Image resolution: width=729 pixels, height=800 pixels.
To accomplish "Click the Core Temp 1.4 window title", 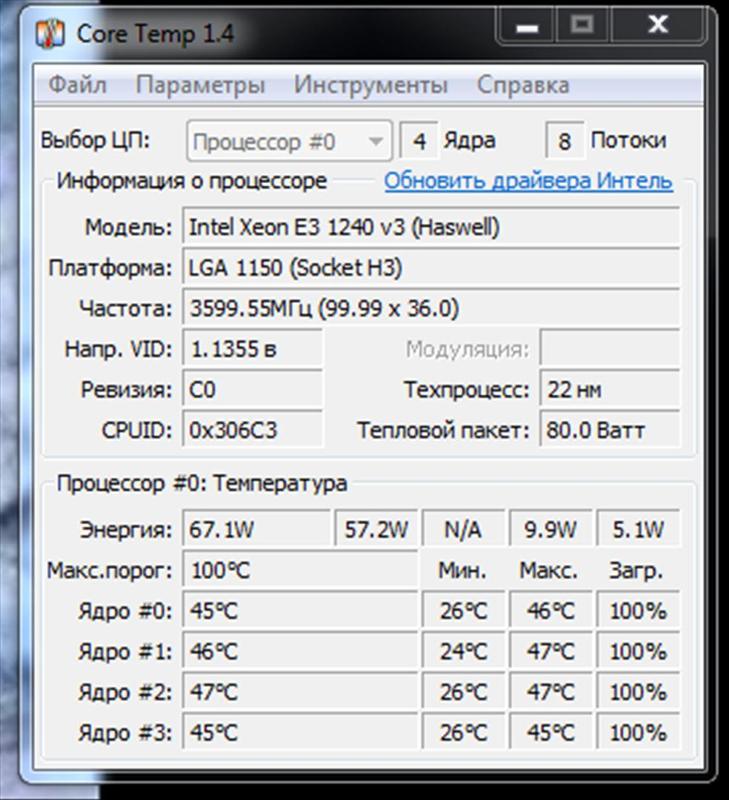I will click(156, 34).
